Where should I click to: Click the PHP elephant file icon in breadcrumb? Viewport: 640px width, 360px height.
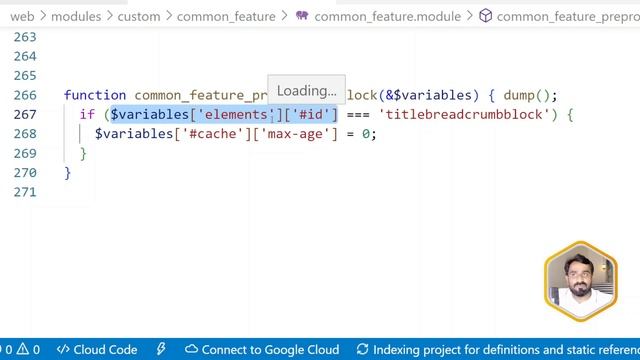[302, 16]
